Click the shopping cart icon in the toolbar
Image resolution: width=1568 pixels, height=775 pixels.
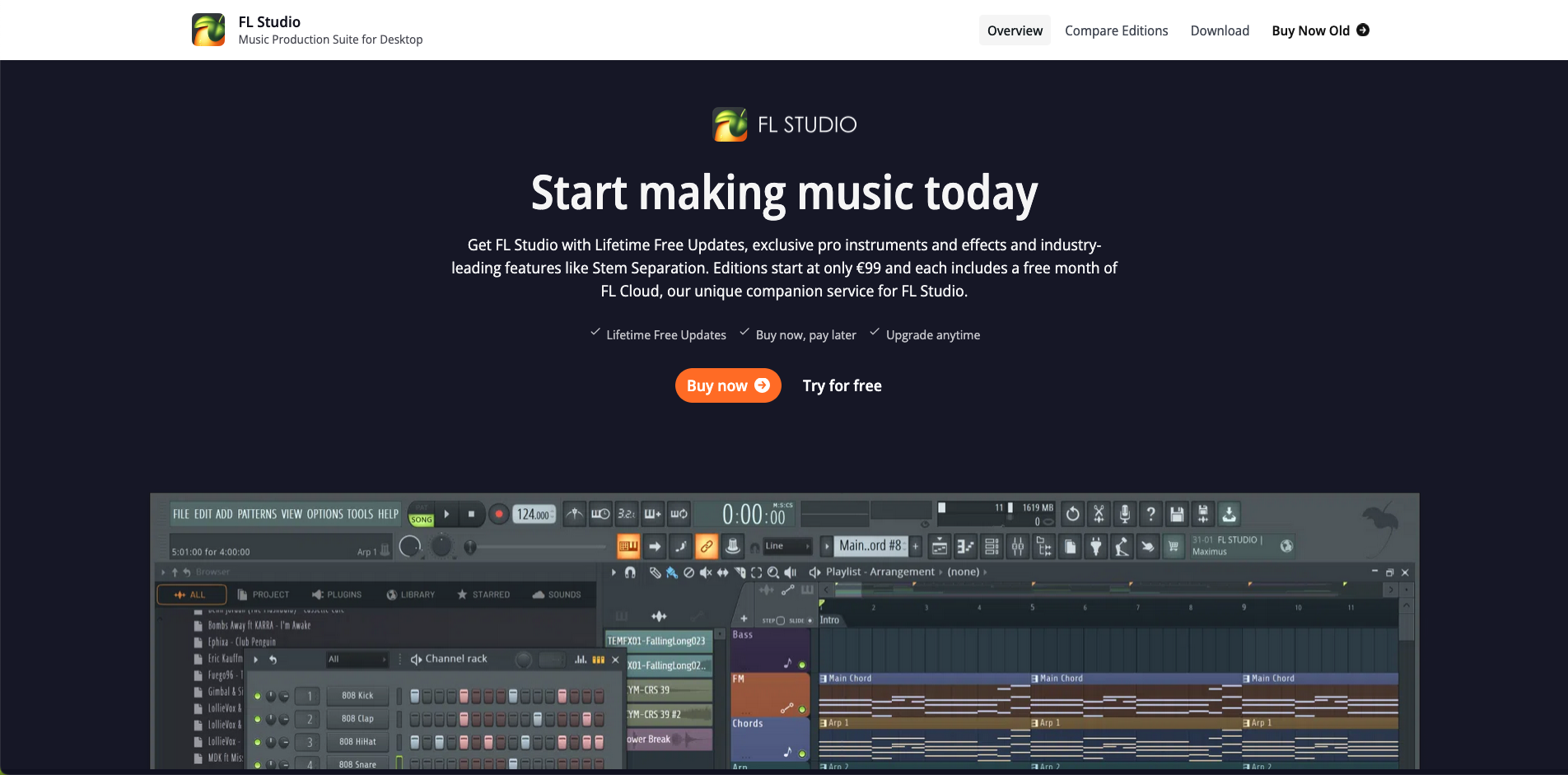[1174, 546]
